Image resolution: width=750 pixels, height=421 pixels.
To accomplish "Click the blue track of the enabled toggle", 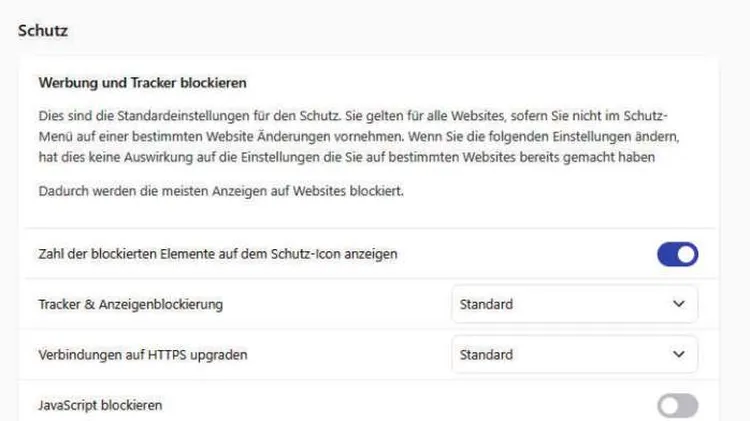I will pyautogui.click(x=666, y=254).
